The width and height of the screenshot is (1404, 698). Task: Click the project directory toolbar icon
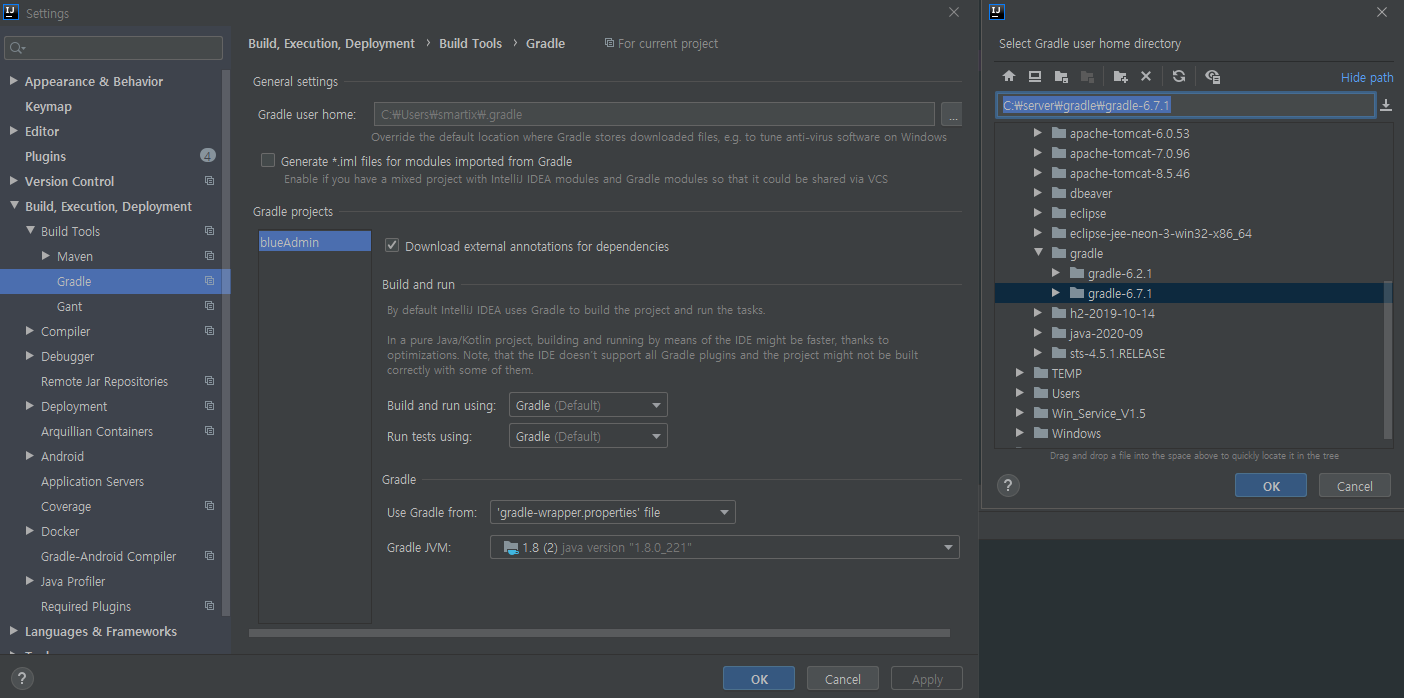[x=1061, y=76]
